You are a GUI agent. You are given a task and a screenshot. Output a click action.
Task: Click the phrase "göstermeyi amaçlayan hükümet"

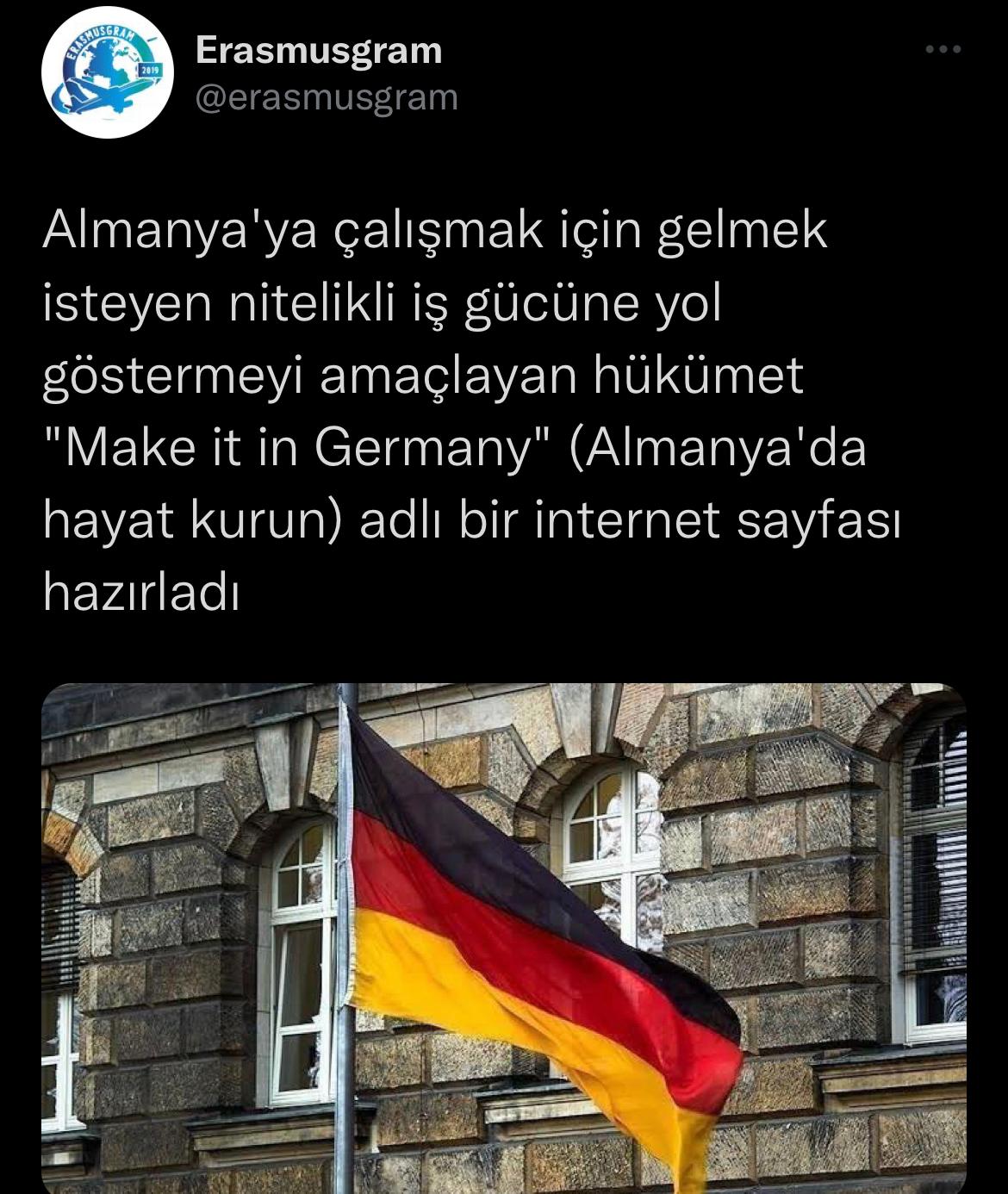click(x=423, y=376)
